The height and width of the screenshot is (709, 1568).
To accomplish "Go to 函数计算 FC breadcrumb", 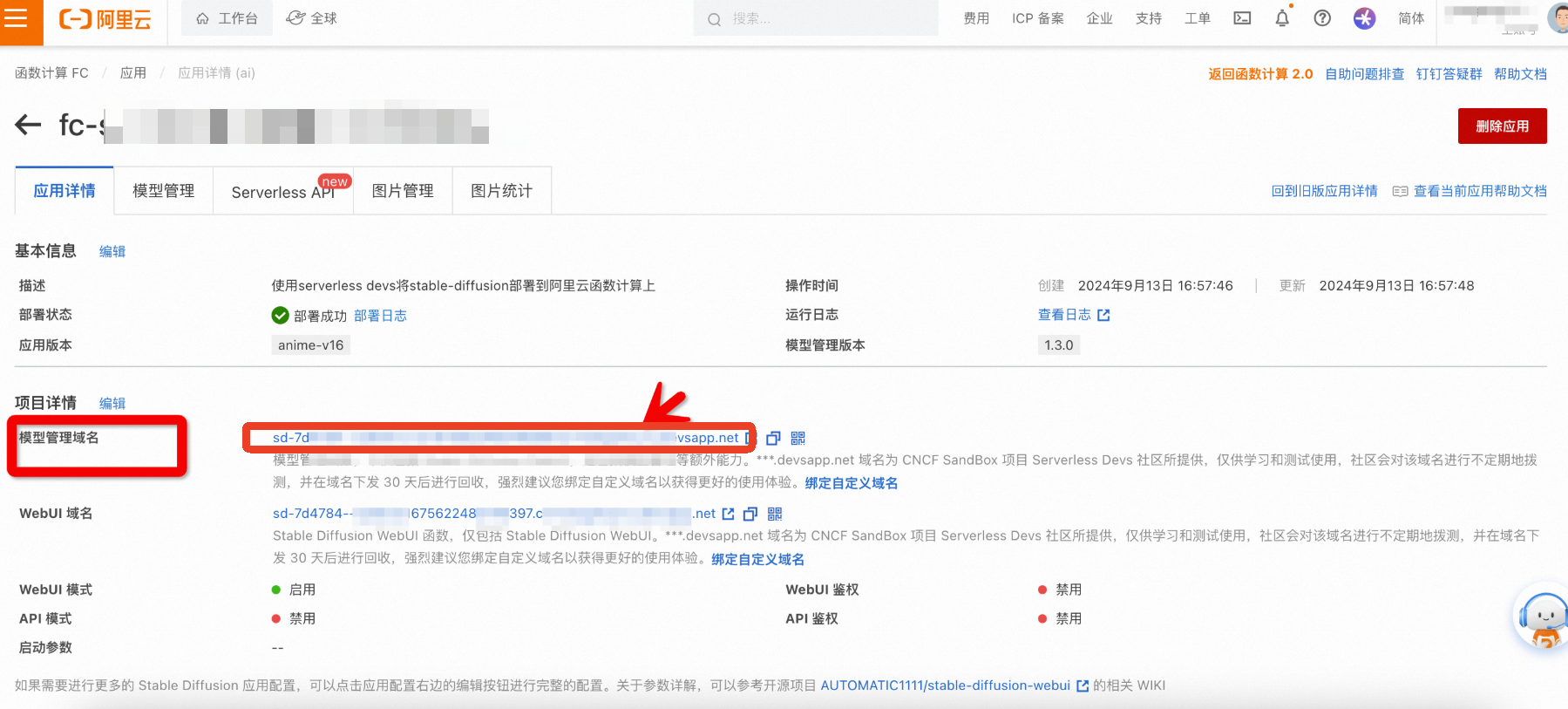I will (51, 73).
